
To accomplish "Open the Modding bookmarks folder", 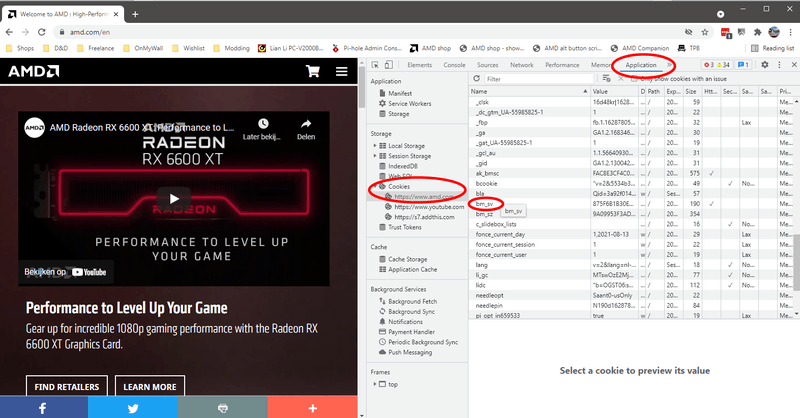I will tap(231, 48).
